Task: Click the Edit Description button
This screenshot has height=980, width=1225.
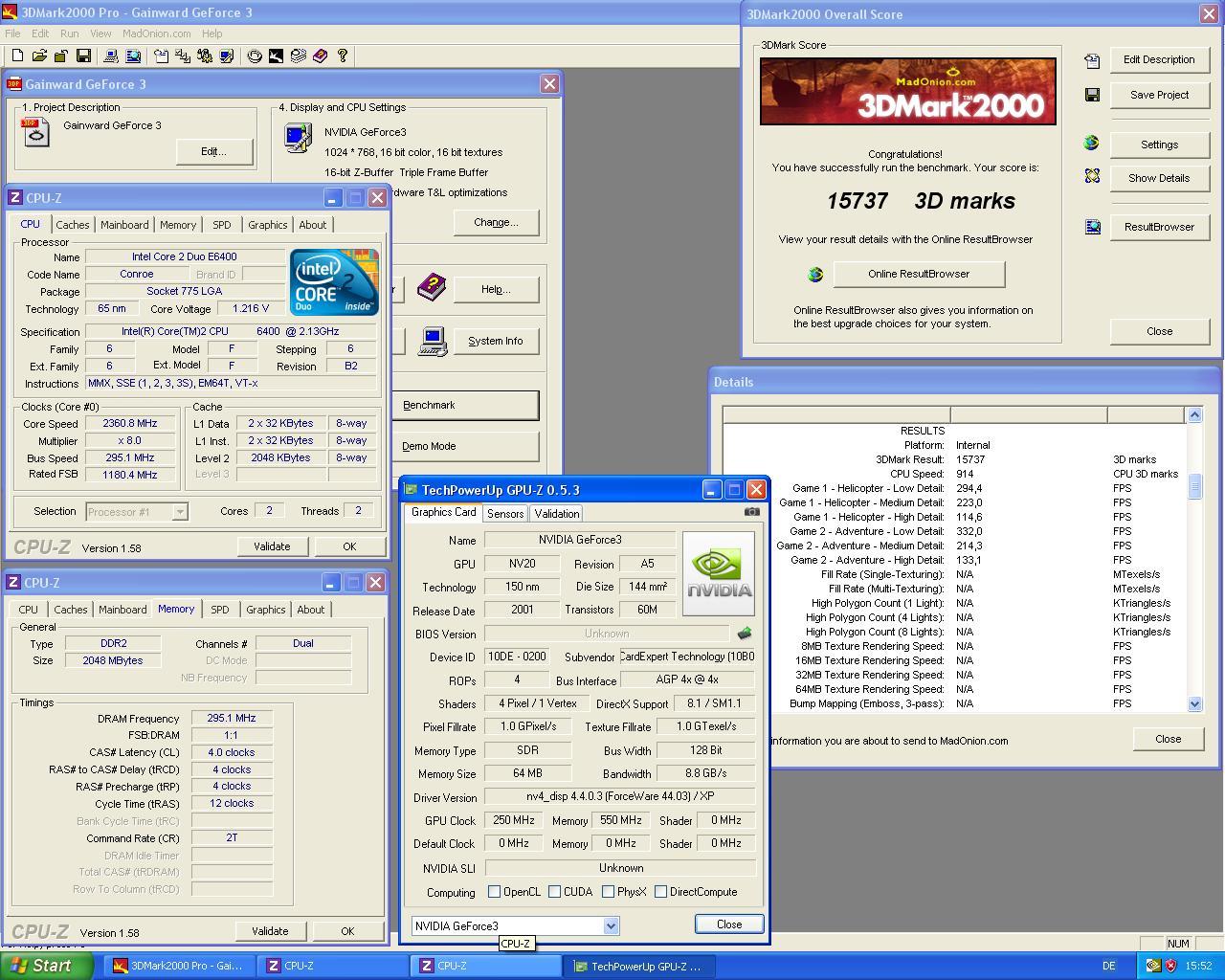Action: (1159, 59)
